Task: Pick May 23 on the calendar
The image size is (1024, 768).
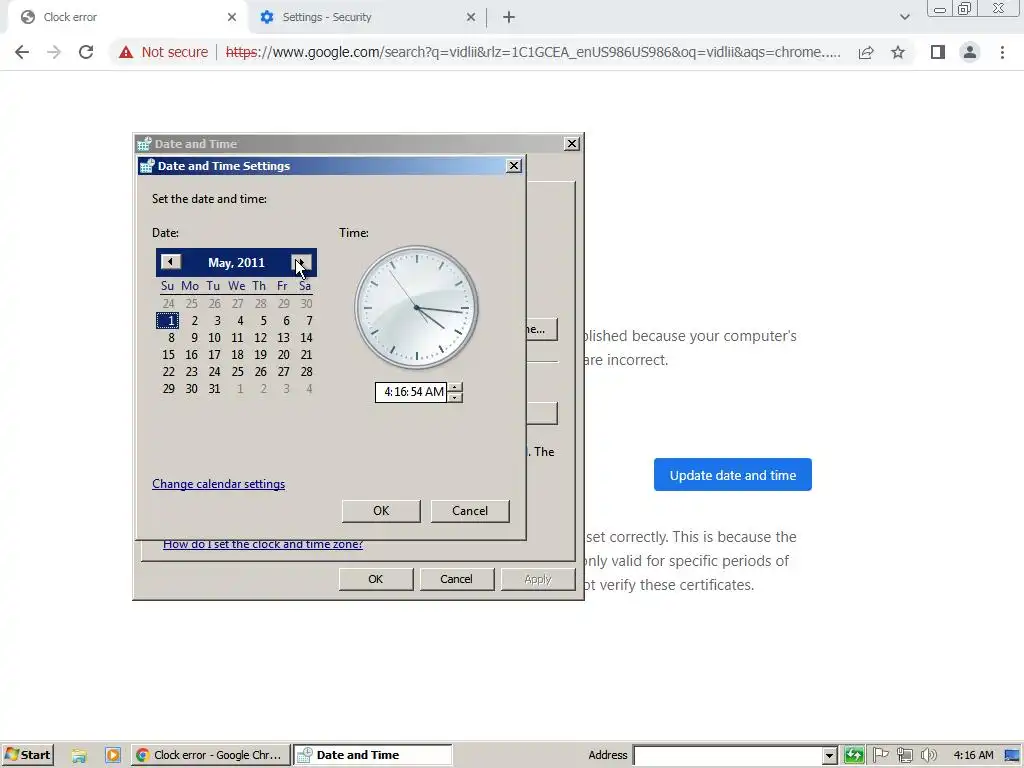Action: click(191, 372)
